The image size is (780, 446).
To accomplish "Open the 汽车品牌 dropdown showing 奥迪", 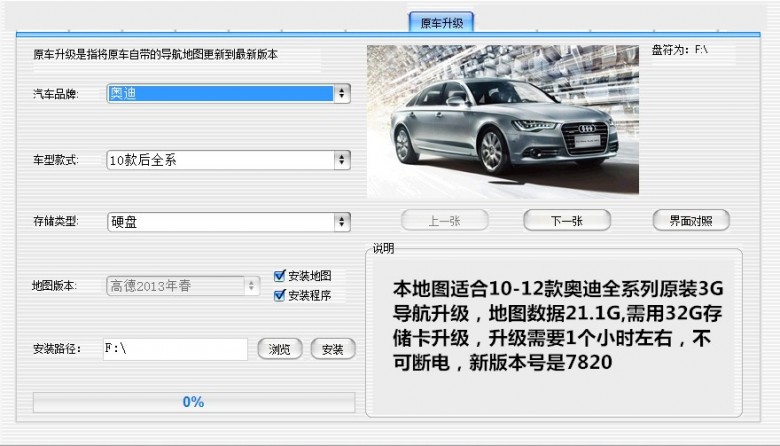I will click(x=228, y=93).
